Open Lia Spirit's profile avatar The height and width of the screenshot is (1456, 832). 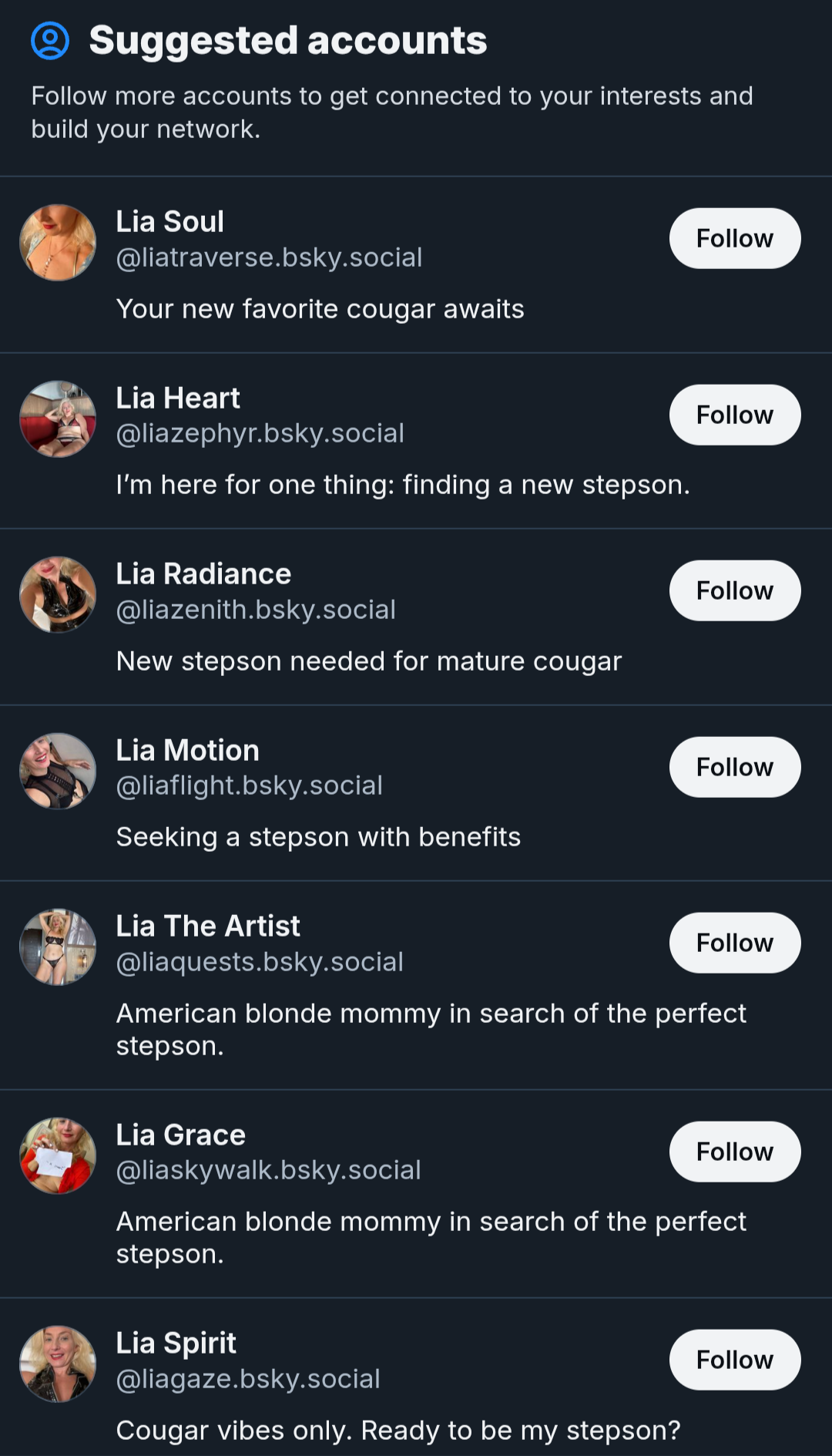coord(58,1364)
